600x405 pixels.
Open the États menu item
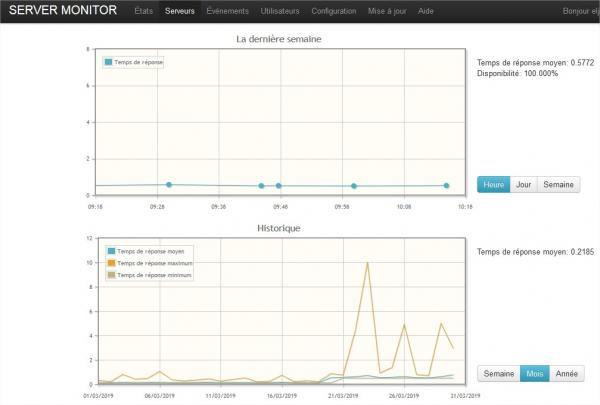144,11
